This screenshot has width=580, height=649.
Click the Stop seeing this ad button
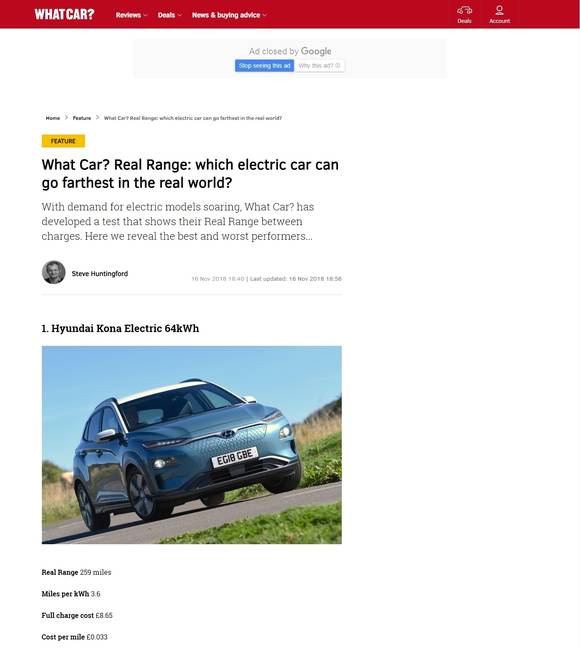tap(265, 66)
